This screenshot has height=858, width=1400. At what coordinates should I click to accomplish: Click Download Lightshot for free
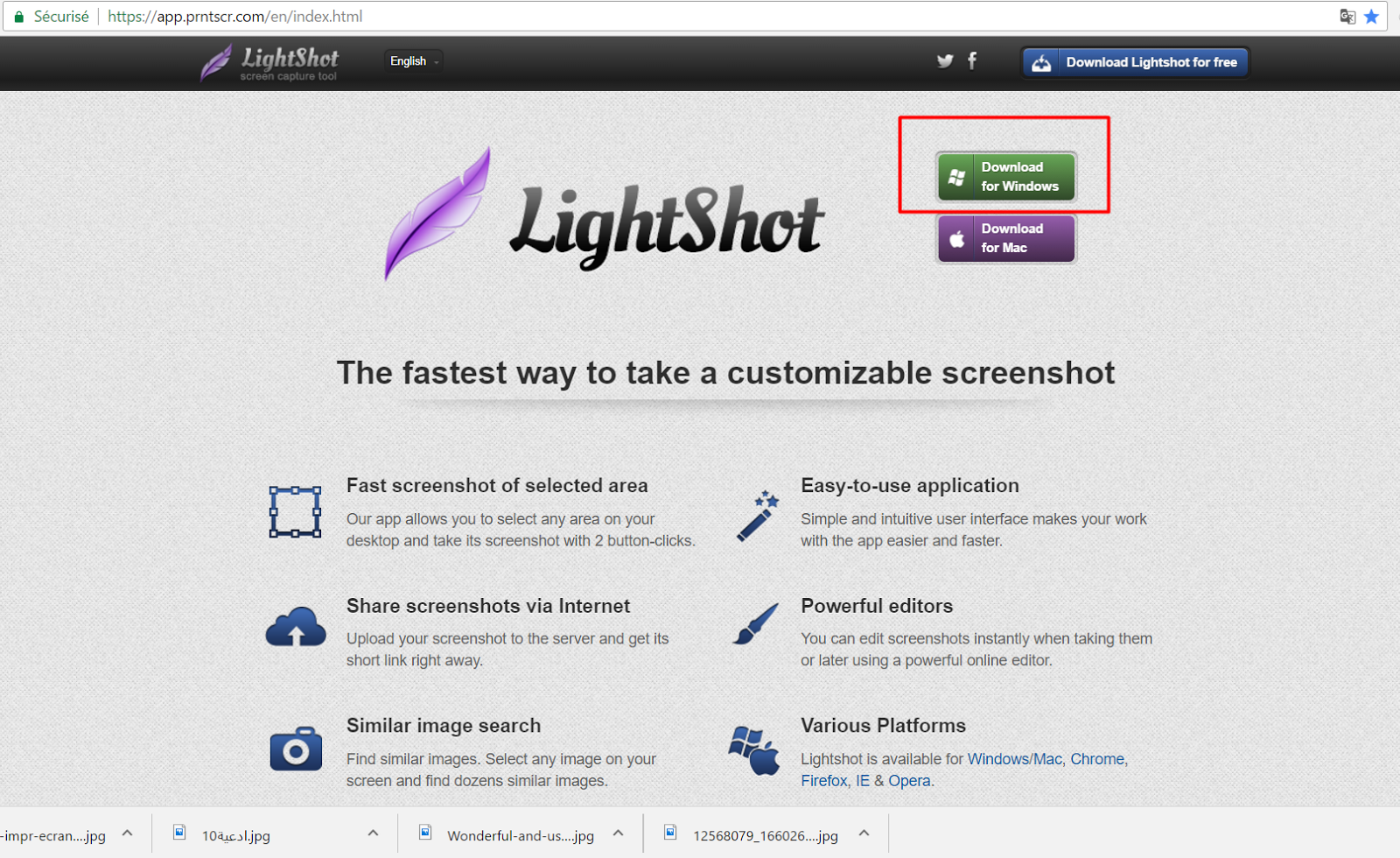(1135, 61)
